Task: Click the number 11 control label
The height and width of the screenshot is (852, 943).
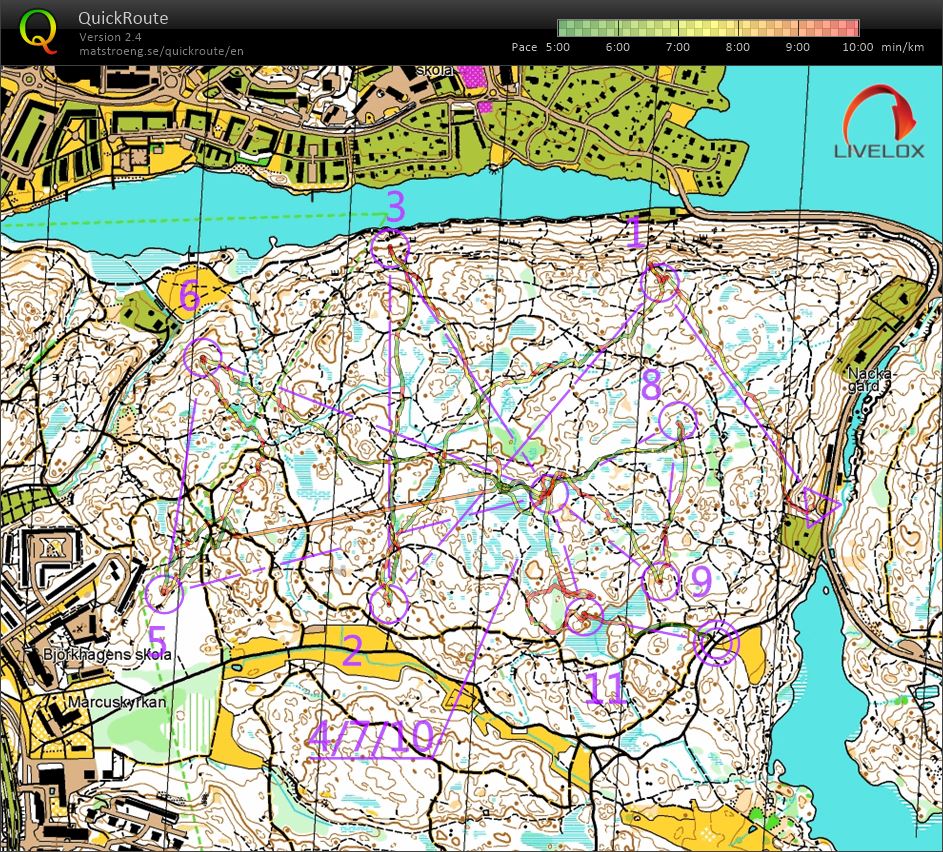Action: (x=604, y=688)
